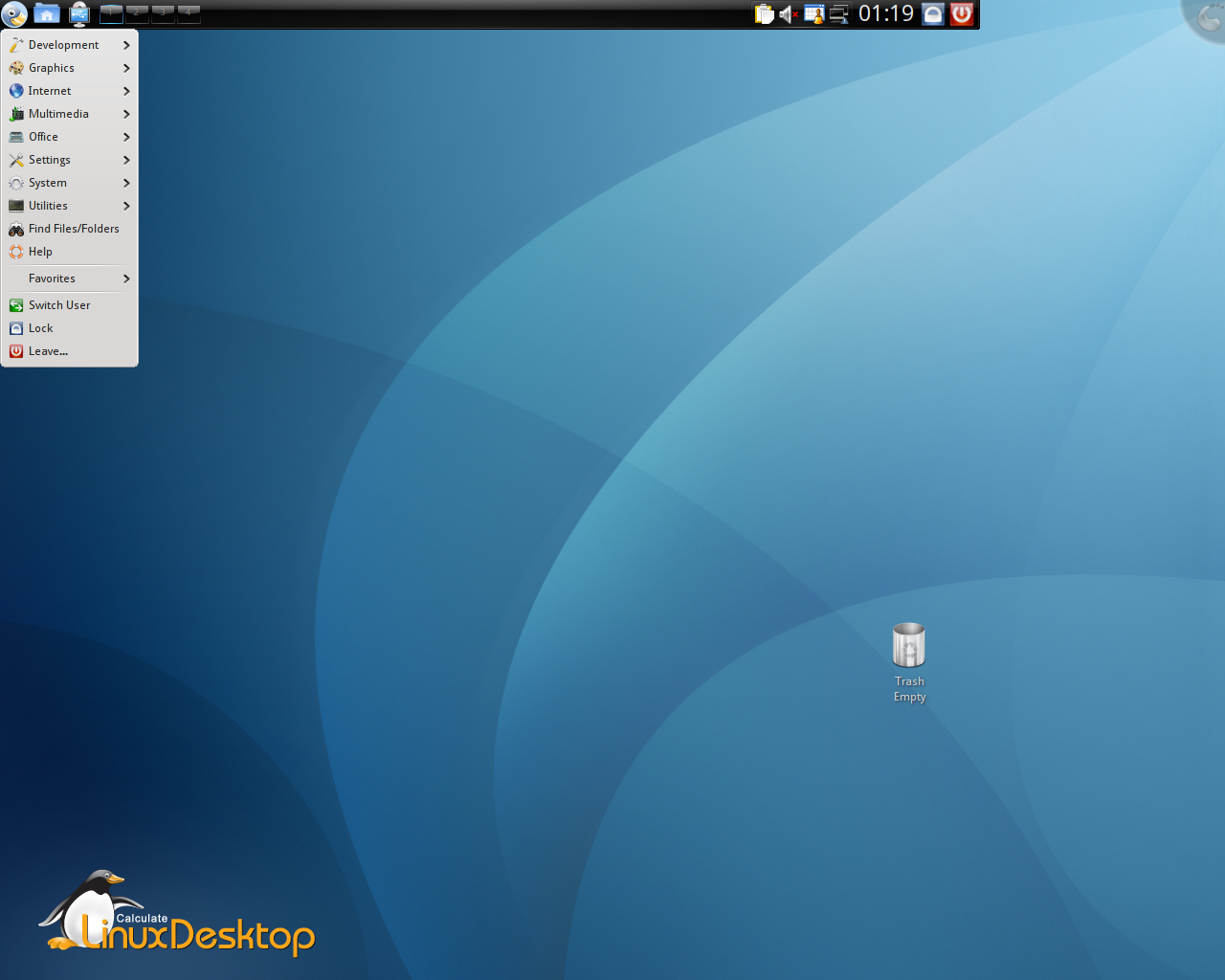This screenshot has height=980, width=1225.
Task: Open the device notifier USB icon
Action: (x=79, y=13)
